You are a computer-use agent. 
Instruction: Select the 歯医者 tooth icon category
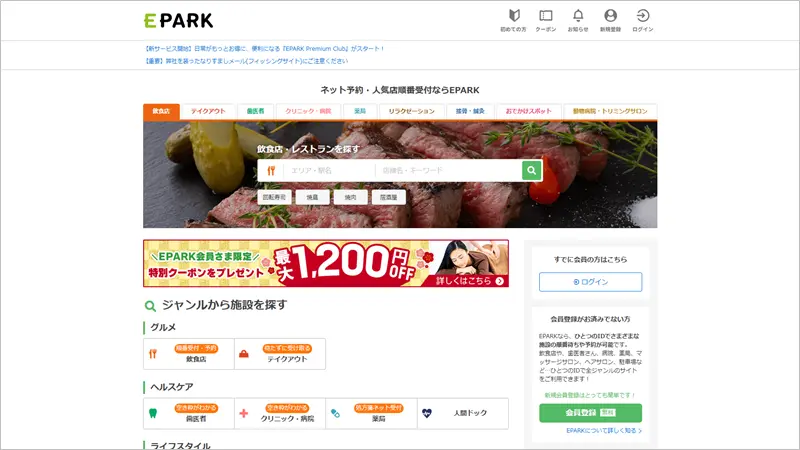point(189,413)
